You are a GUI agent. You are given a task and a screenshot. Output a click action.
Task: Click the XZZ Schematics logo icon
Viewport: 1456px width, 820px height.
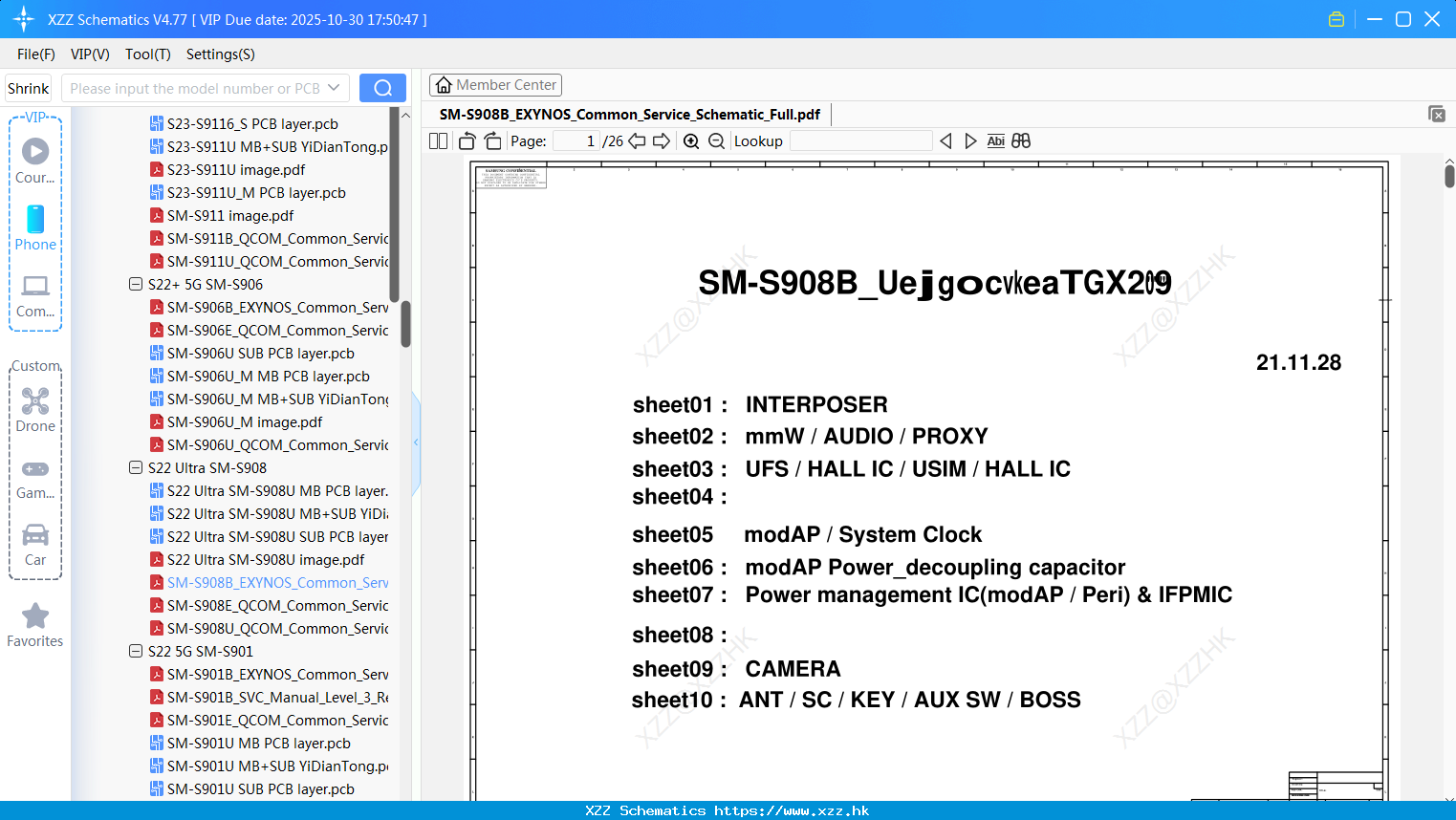click(x=23, y=19)
